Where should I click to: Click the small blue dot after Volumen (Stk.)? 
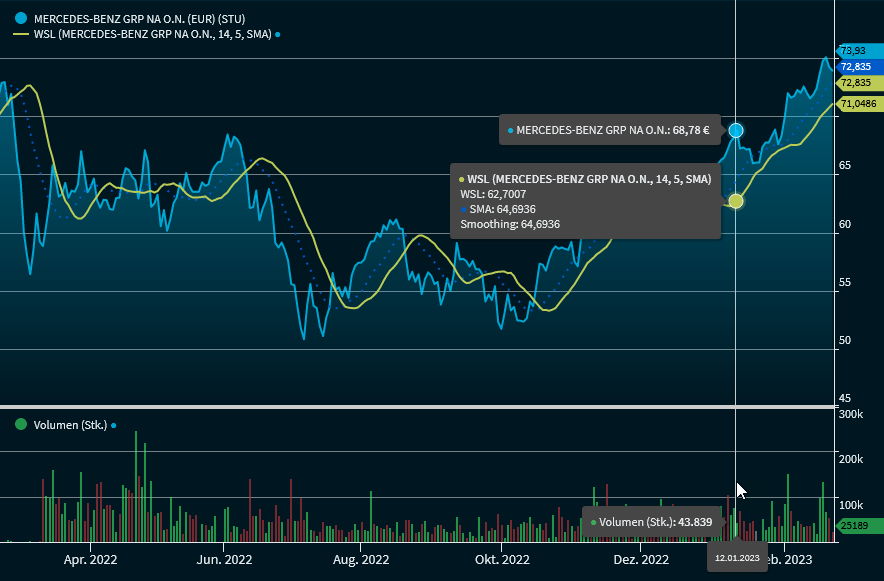coord(113,425)
